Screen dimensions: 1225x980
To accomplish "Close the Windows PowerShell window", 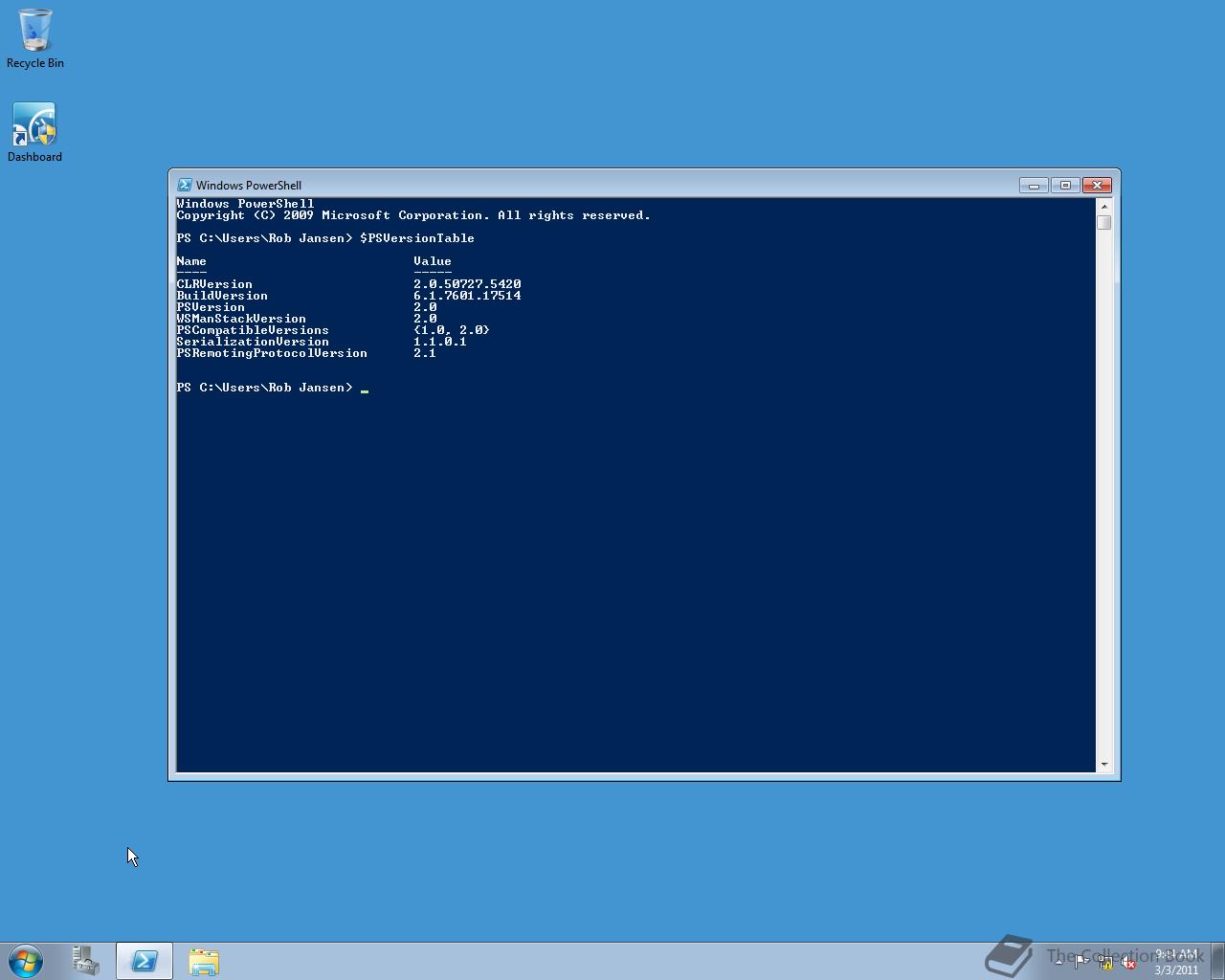I will (1097, 185).
